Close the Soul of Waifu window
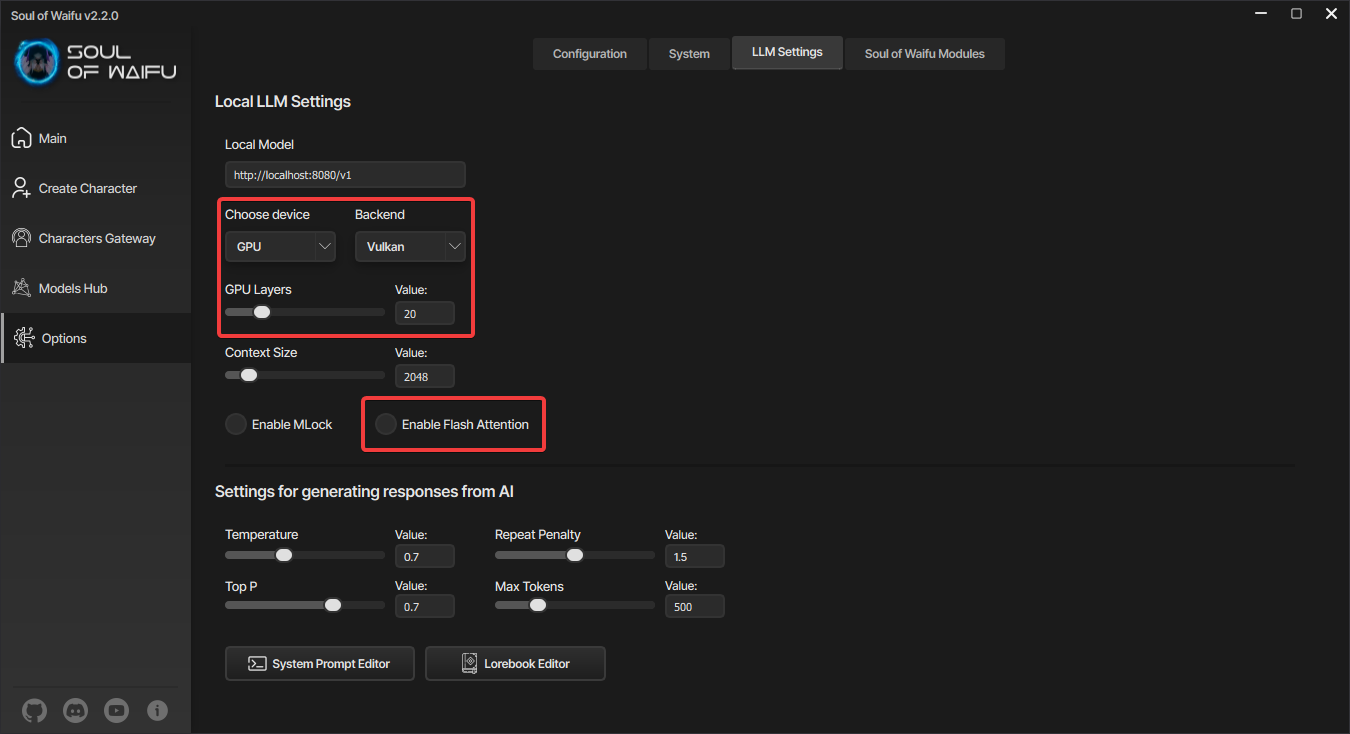The width and height of the screenshot is (1350, 734). click(x=1331, y=14)
